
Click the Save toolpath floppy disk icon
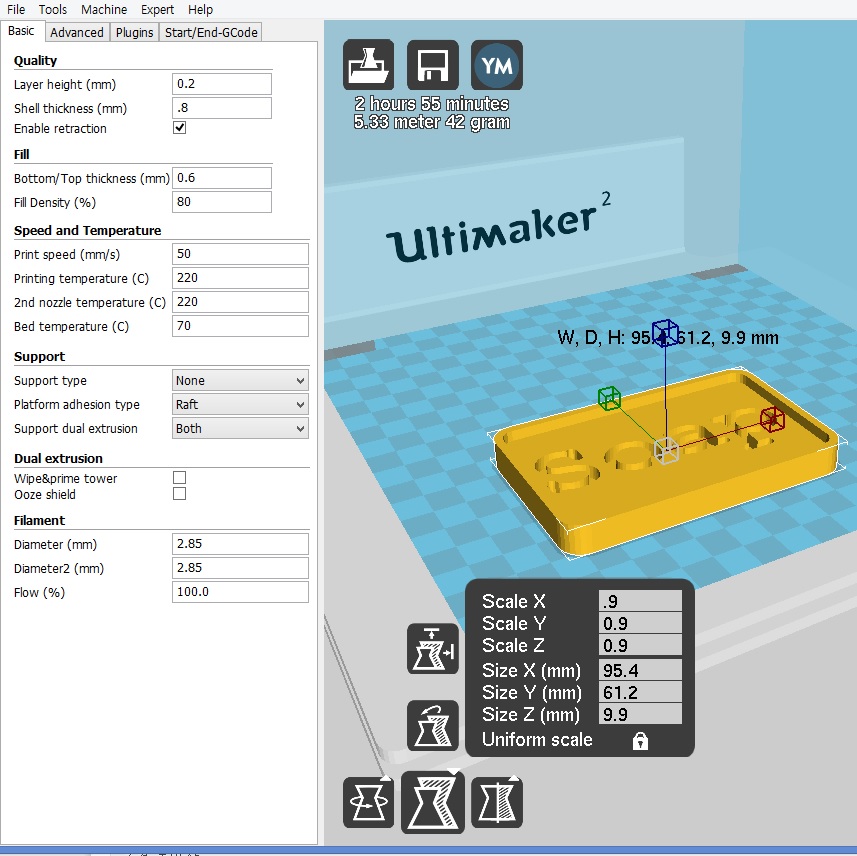tap(432, 65)
